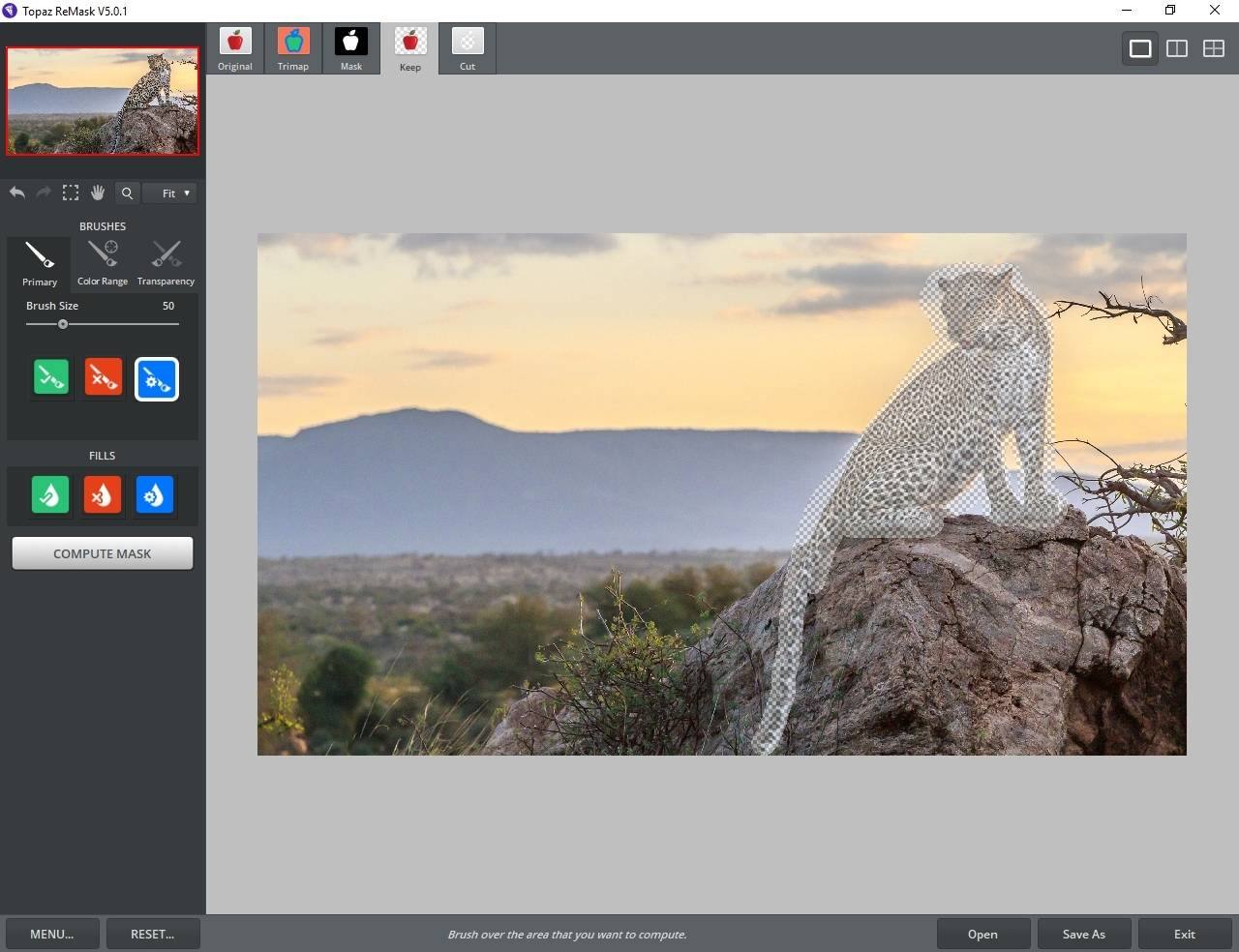Select the green Keep fill tool
Image resolution: width=1239 pixels, height=952 pixels.
coord(50,495)
